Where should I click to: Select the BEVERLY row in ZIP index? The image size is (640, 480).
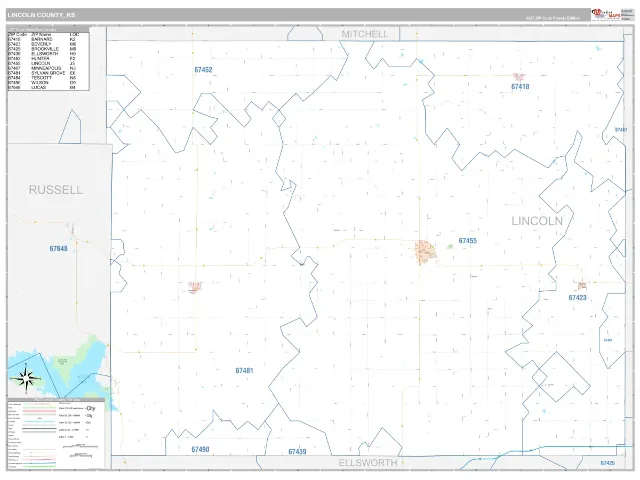point(42,44)
